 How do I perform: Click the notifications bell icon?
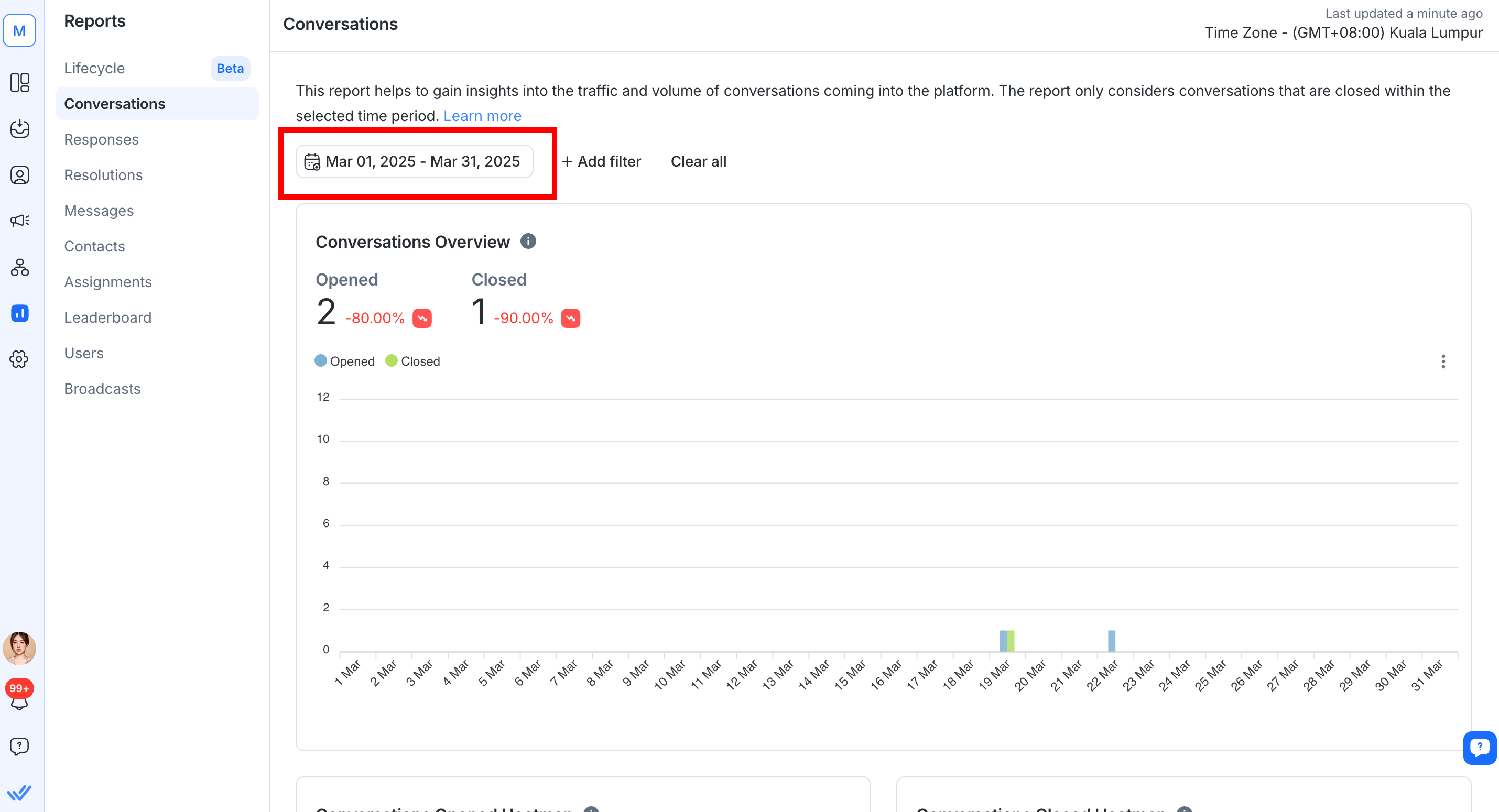[x=20, y=703]
